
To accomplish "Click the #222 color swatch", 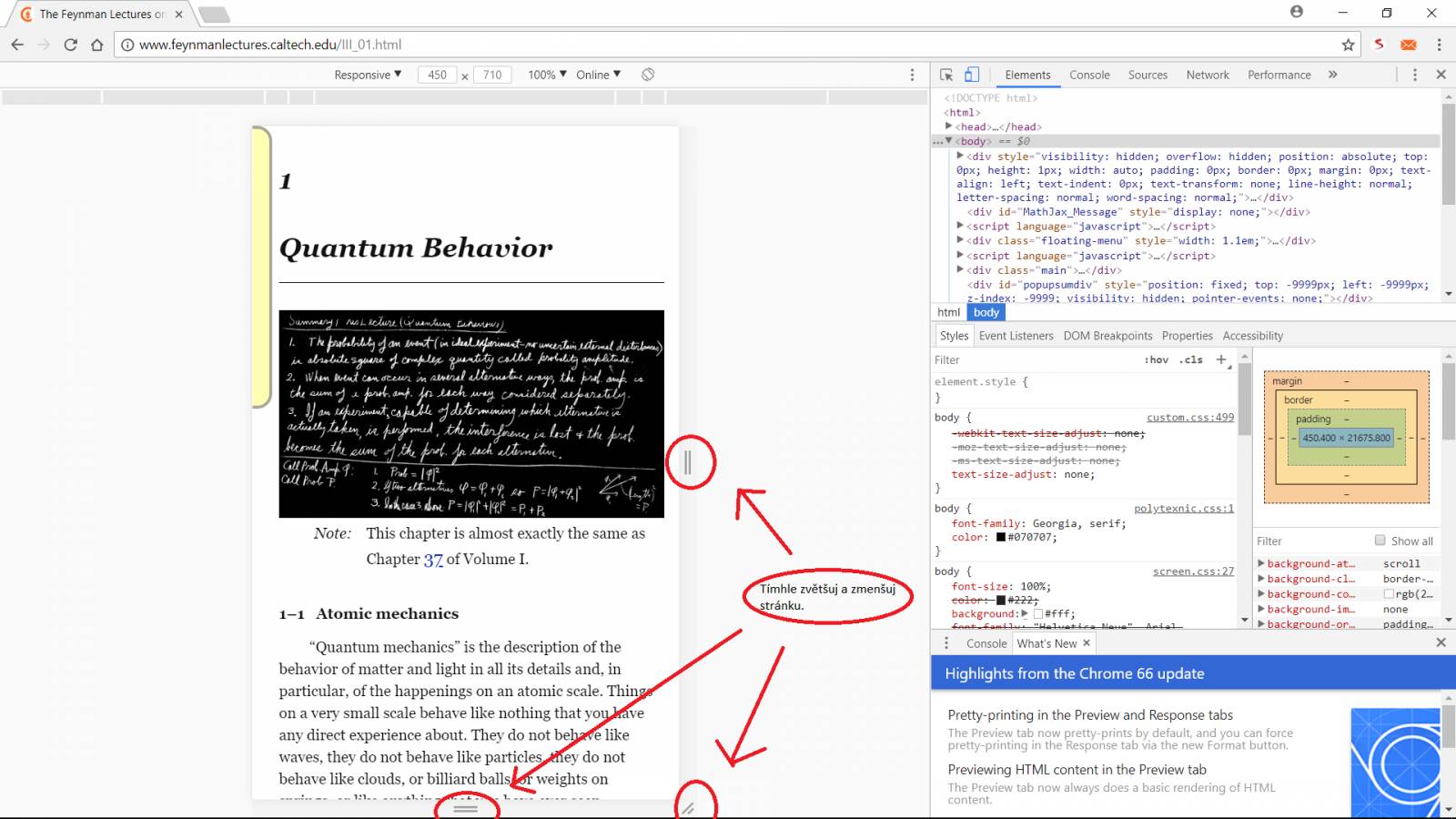I will click(x=1001, y=601).
